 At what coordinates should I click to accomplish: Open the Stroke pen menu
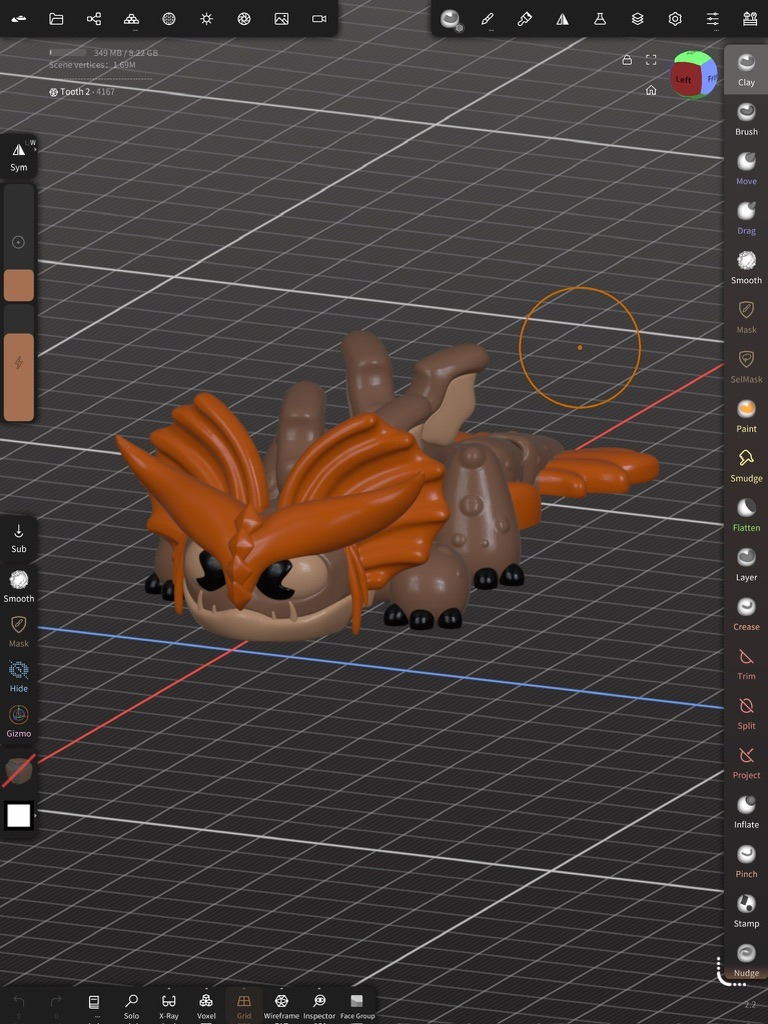click(x=487, y=19)
